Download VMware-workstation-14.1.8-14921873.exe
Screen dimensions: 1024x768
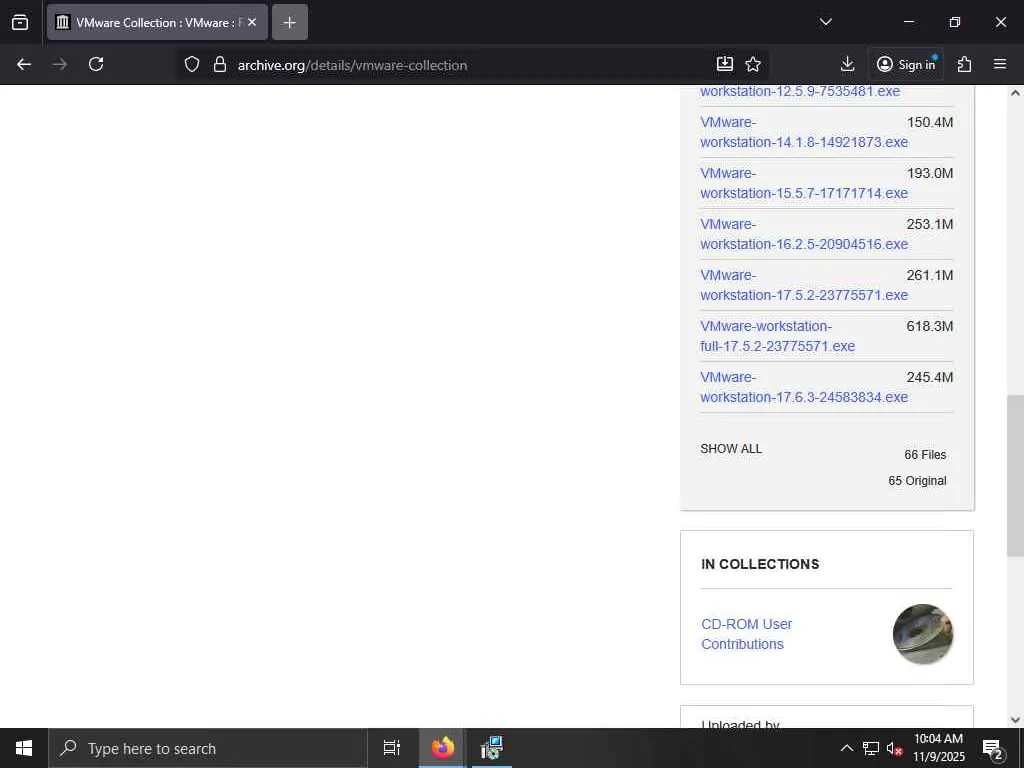[804, 132]
